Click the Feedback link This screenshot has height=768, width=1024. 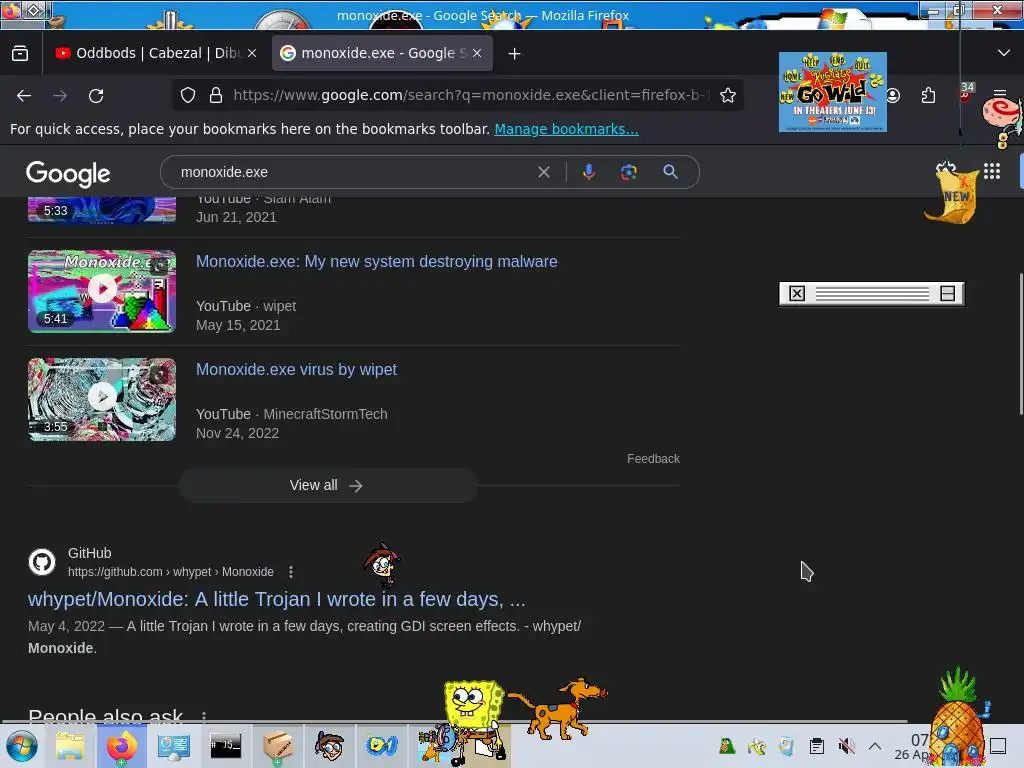pos(653,459)
